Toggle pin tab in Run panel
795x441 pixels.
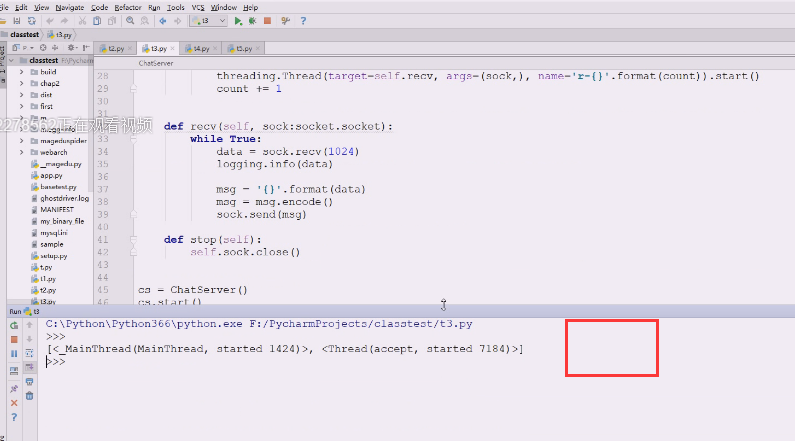(14, 389)
